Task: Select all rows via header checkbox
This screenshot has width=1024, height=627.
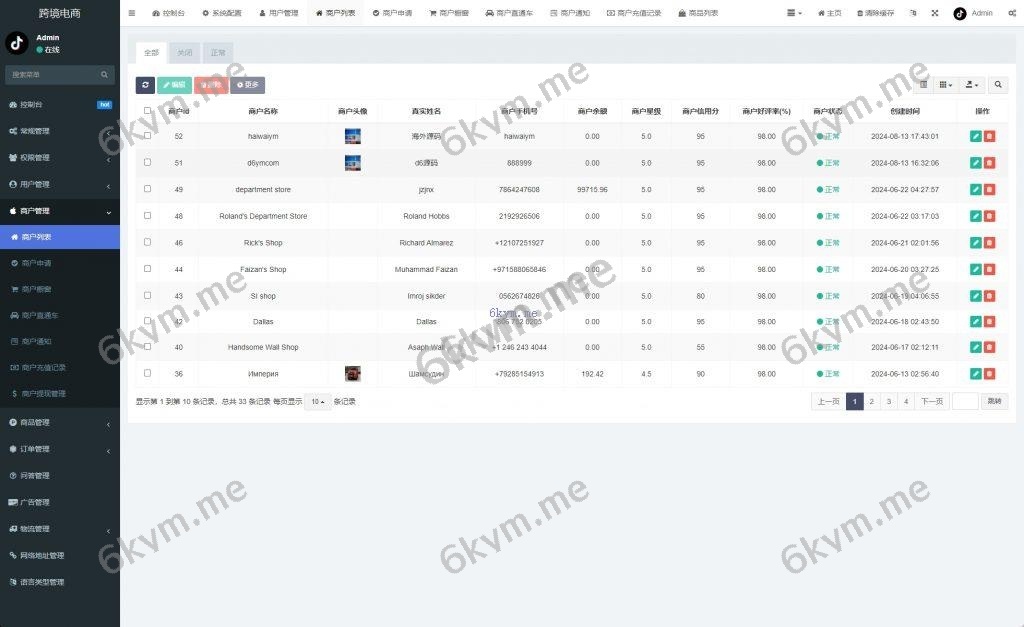Action: (x=146, y=112)
